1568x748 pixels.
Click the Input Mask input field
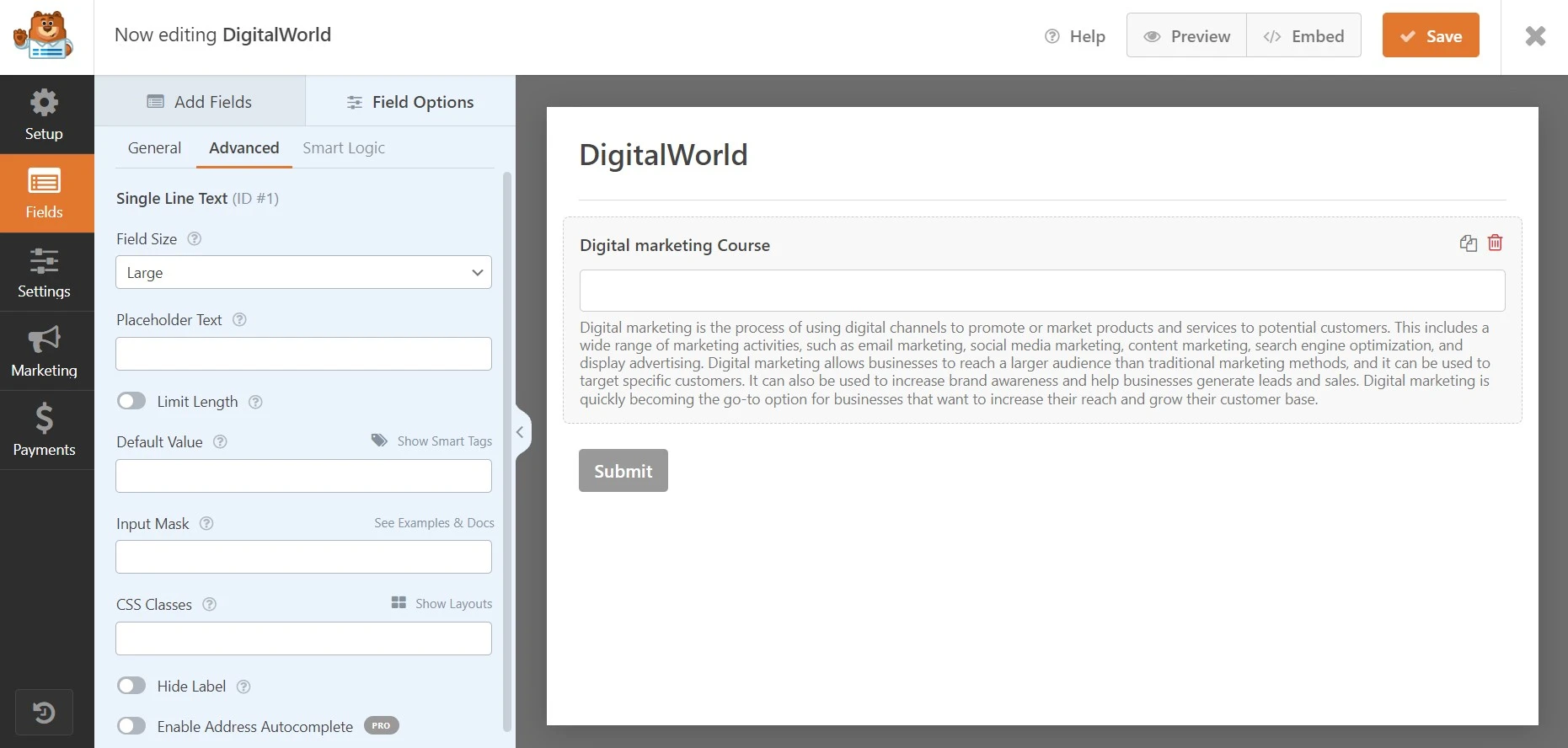coord(303,557)
